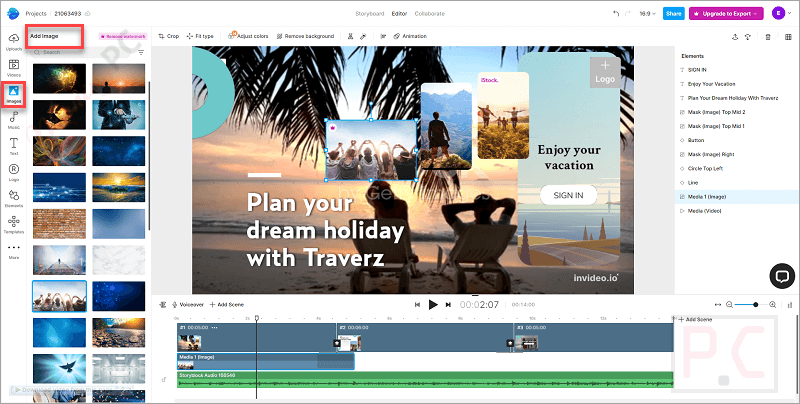The width and height of the screenshot is (800, 404).
Task: Select the Images sidebar icon
Action: tap(14, 94)
